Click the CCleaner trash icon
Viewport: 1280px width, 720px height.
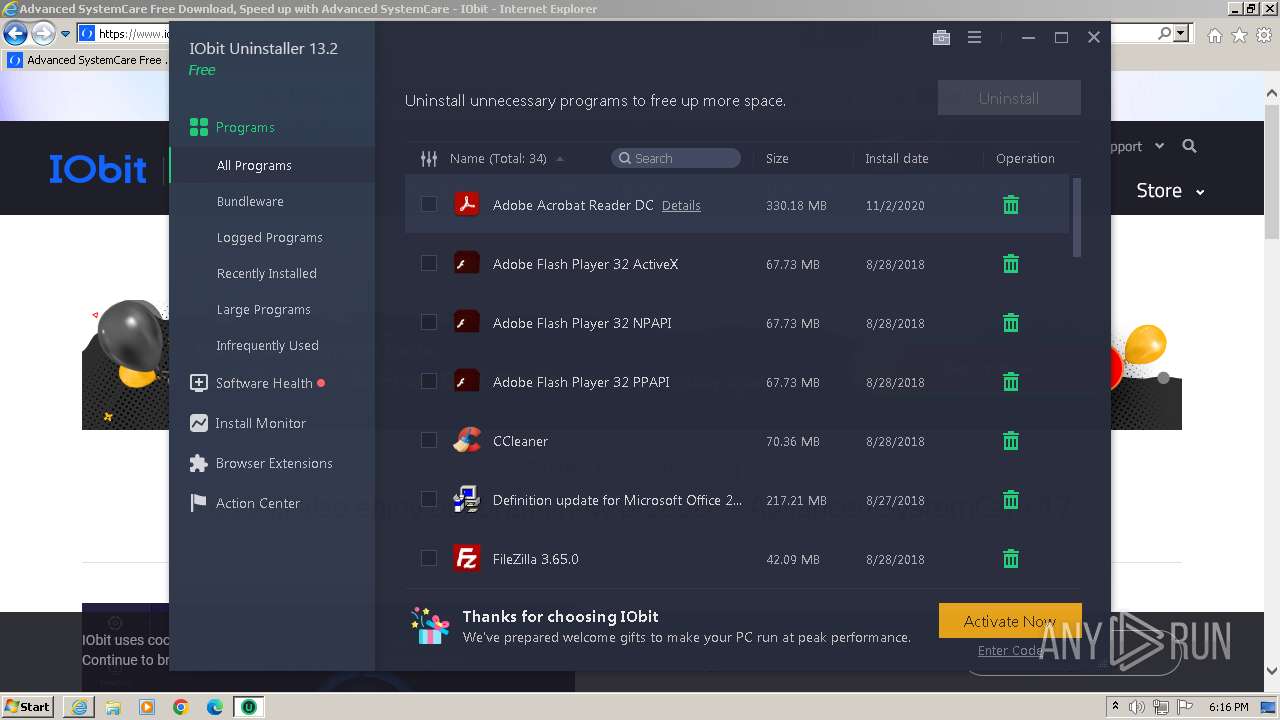tap(1011, 441)
